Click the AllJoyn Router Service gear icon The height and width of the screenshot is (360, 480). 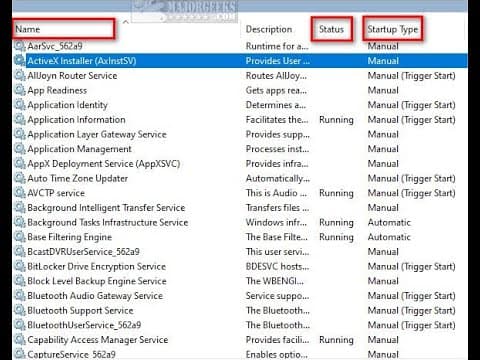[x=20, y=75]
